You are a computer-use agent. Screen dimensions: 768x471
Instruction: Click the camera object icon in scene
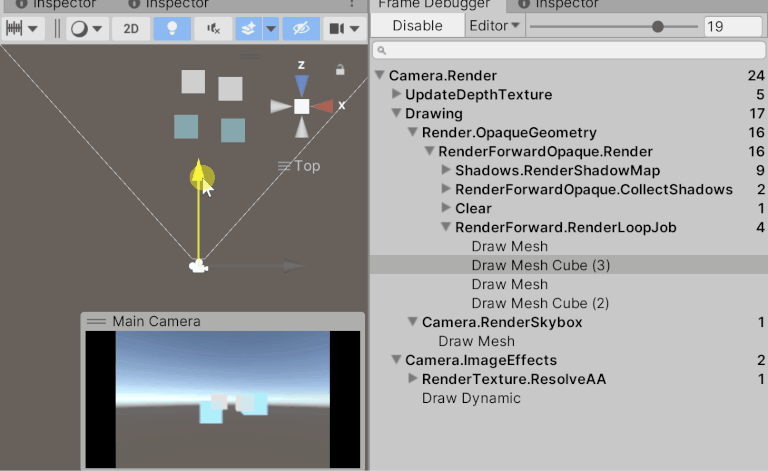[x=199, y=266]
